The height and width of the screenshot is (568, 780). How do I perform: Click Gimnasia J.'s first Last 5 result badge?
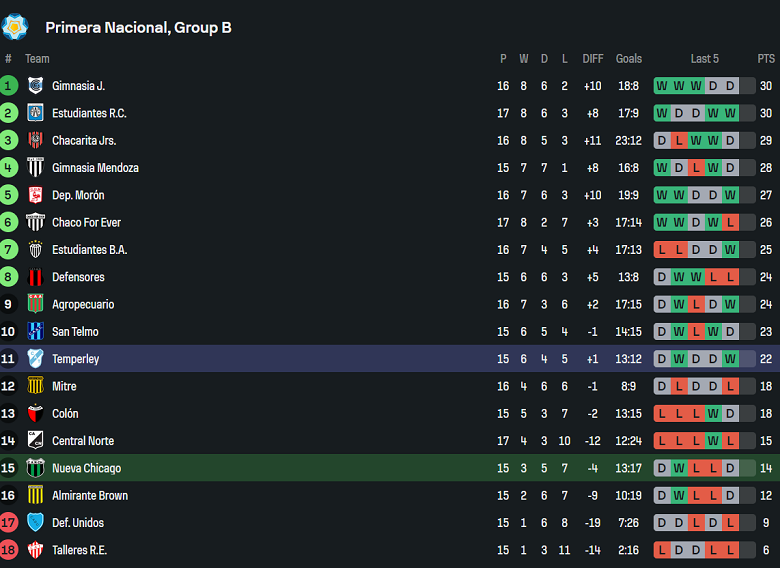point(662,86)
